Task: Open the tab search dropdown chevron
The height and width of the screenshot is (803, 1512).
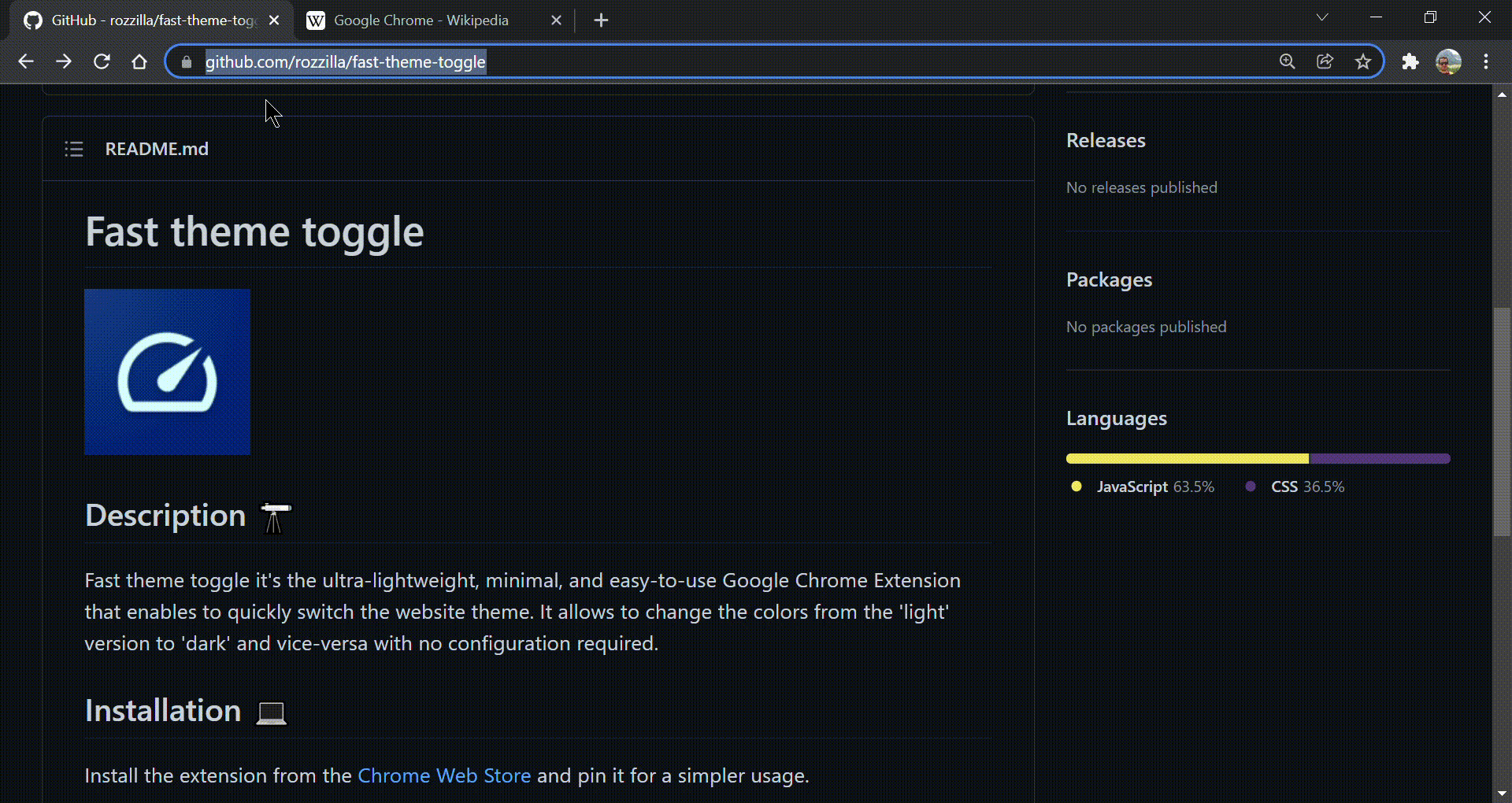Action: tap(1322, 17)
